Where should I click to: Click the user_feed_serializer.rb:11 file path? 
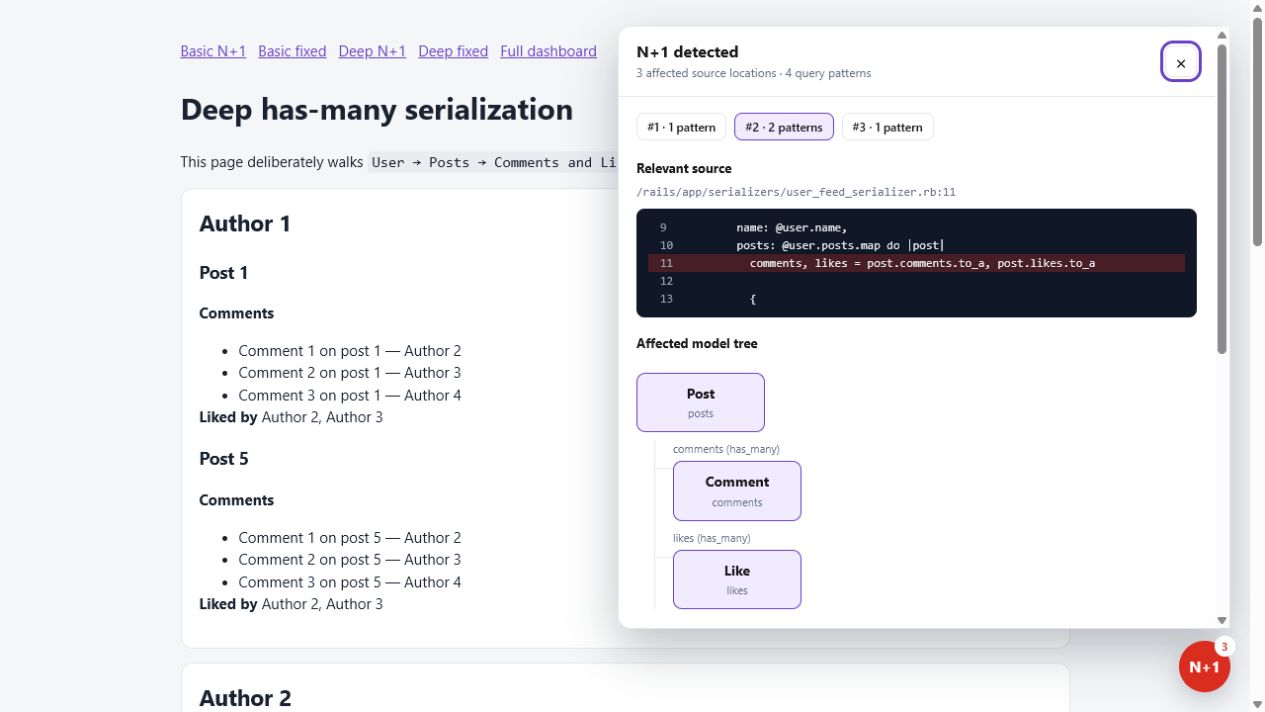click(796, 192)
